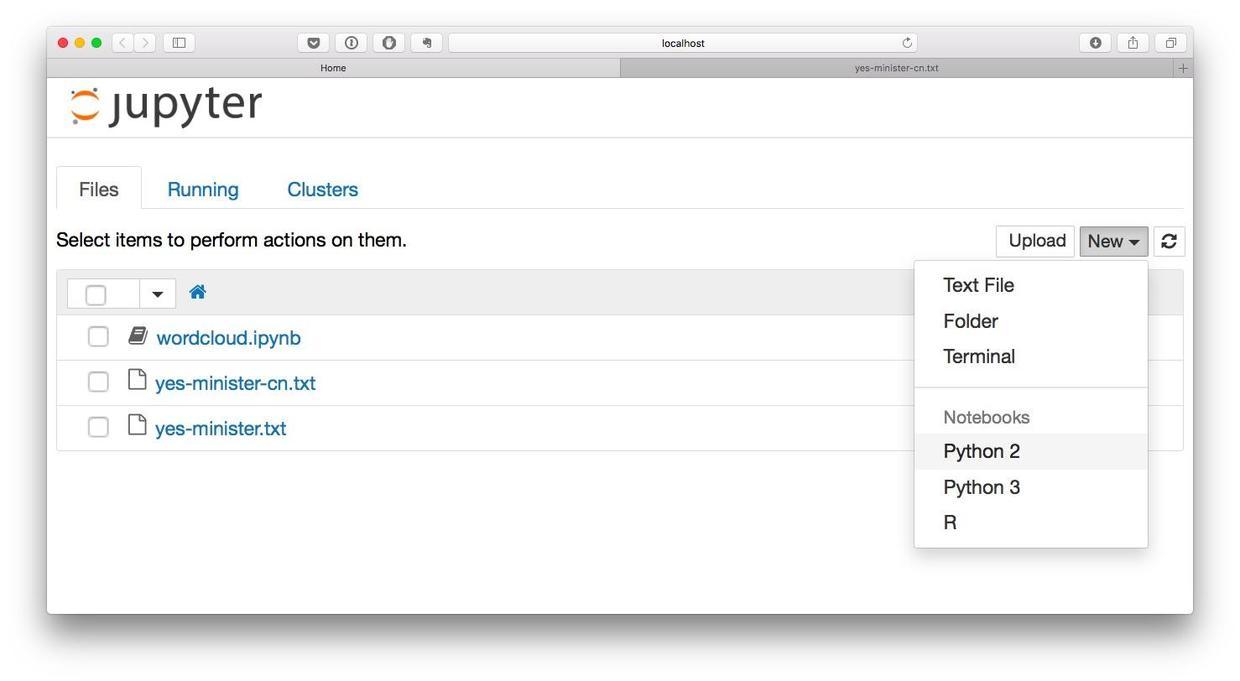
Task: Click the Safari share icon
Action: pyautogui.click(x=1132, y=42)
